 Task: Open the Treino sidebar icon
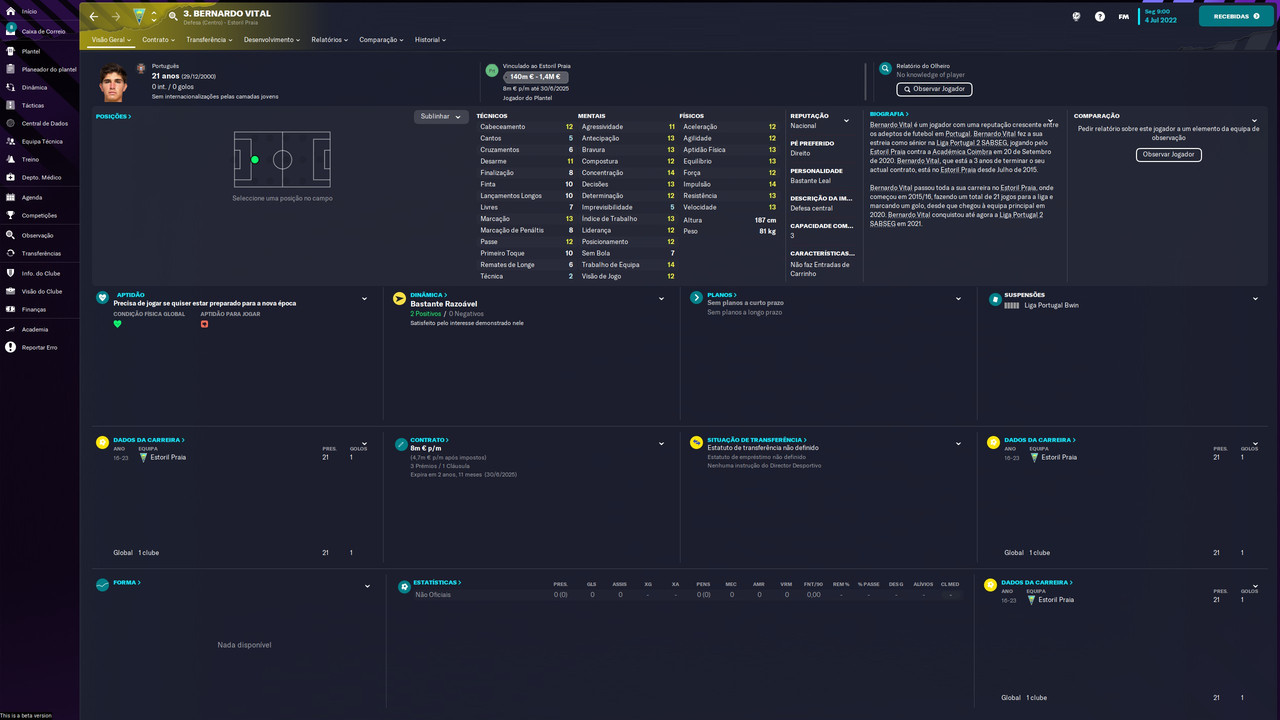(10, 159)
